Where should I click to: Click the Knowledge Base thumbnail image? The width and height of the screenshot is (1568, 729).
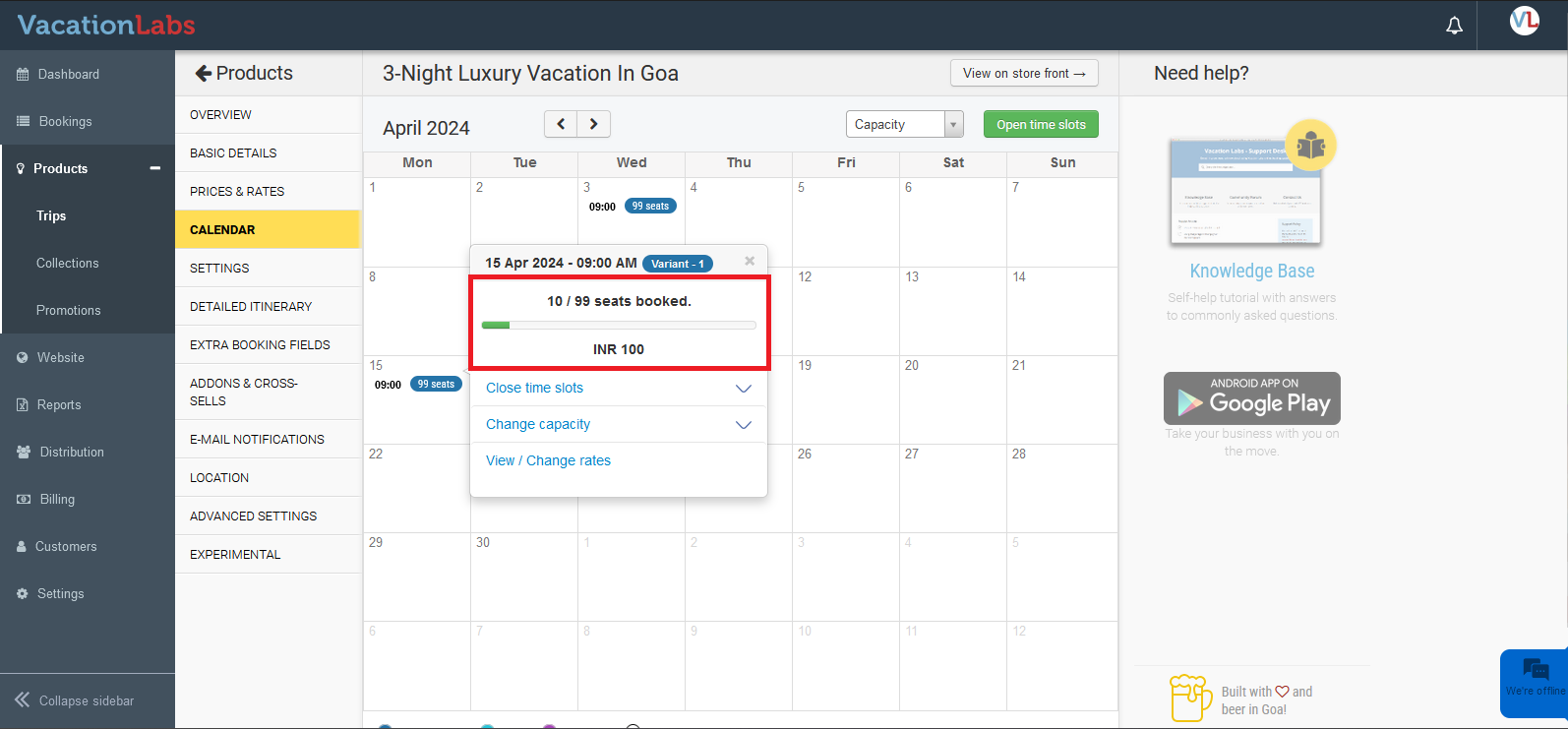[1245, 192]
